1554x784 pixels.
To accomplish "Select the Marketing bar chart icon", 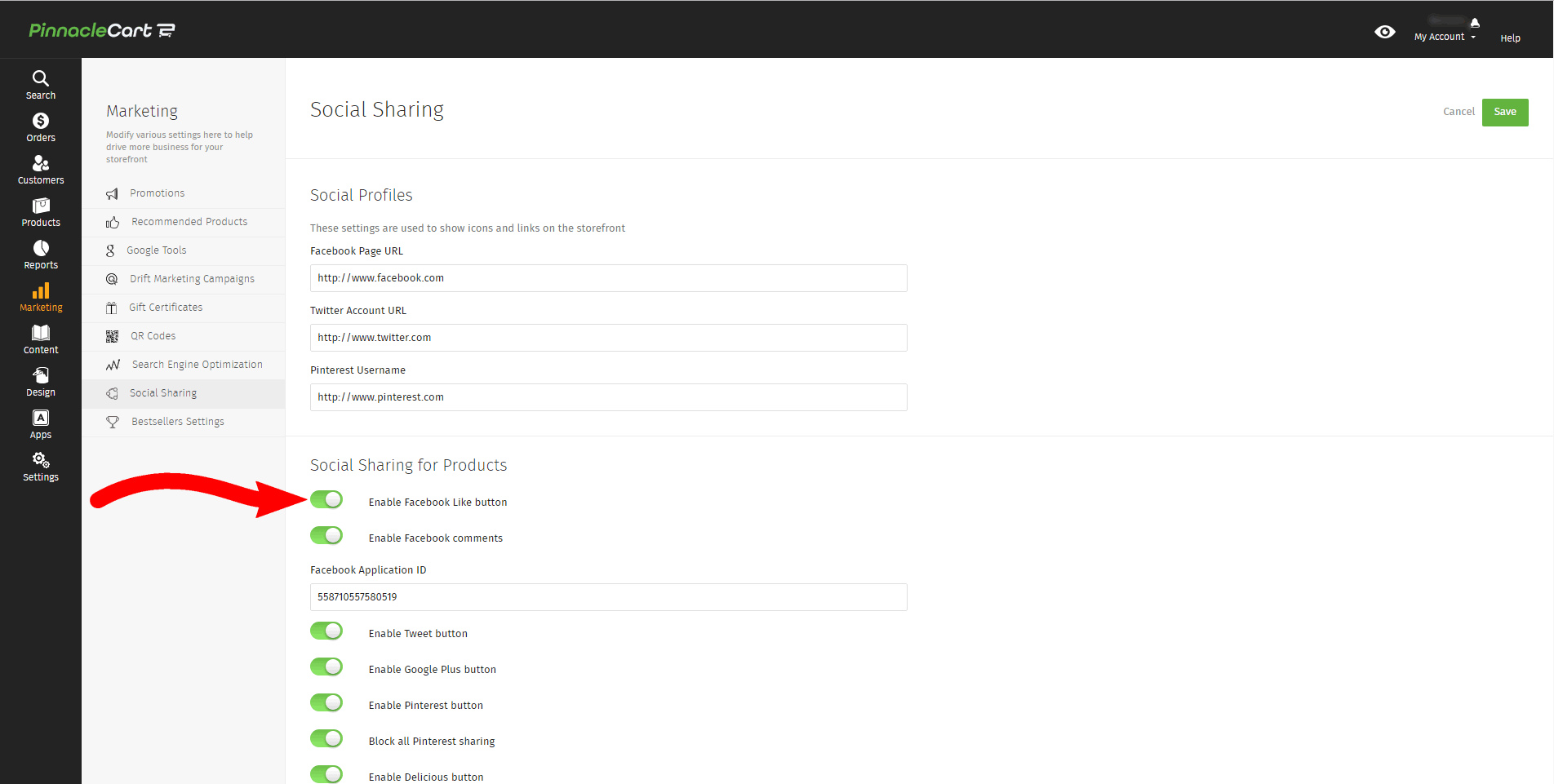I will click(41, 290).
